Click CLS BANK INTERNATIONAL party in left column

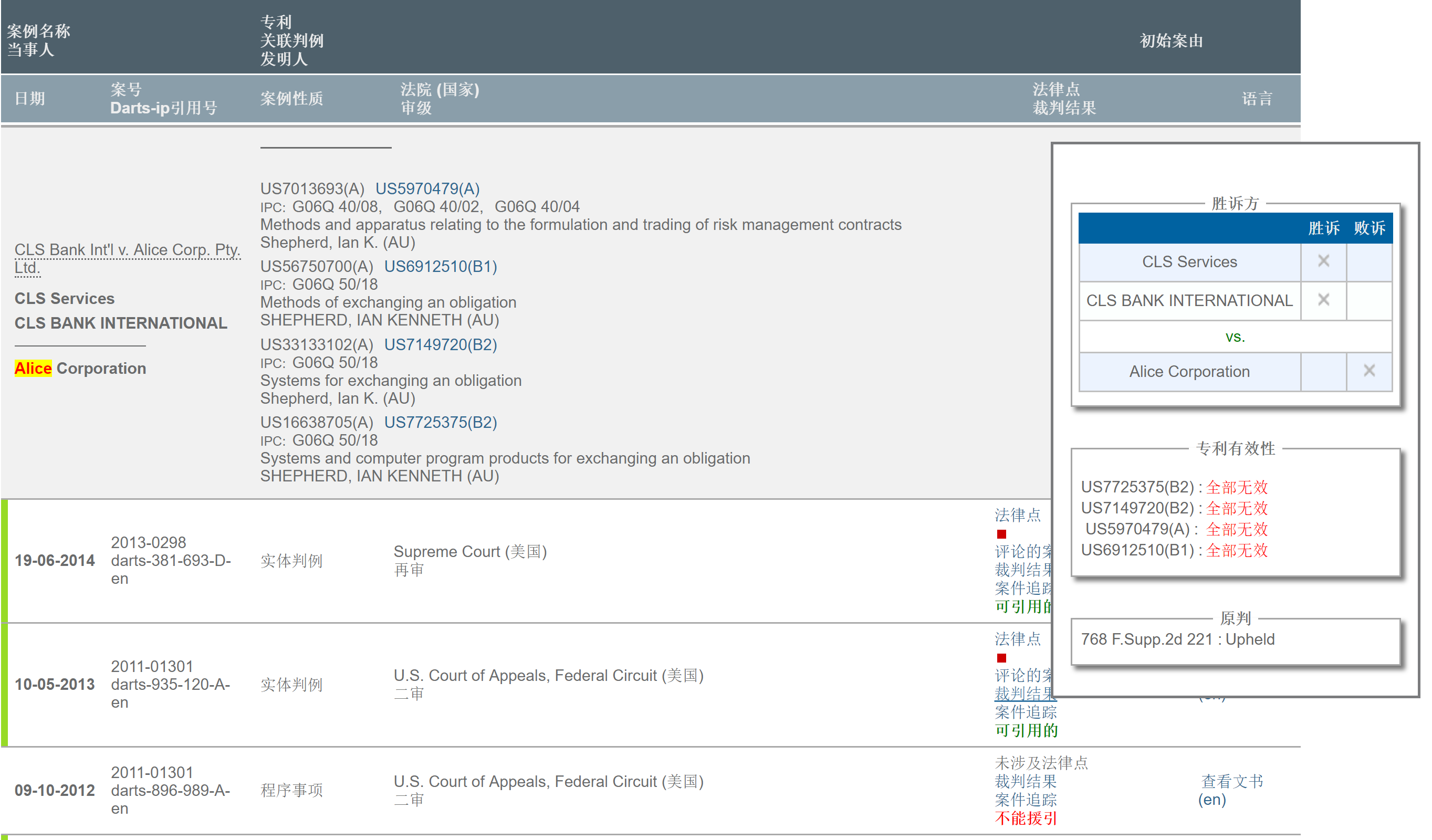tap(121, 323)
